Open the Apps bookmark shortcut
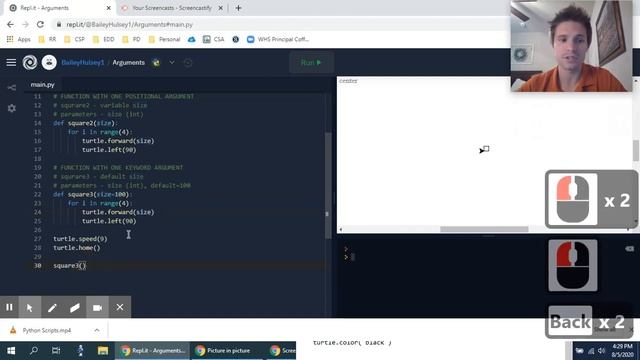 coord(19,39)
